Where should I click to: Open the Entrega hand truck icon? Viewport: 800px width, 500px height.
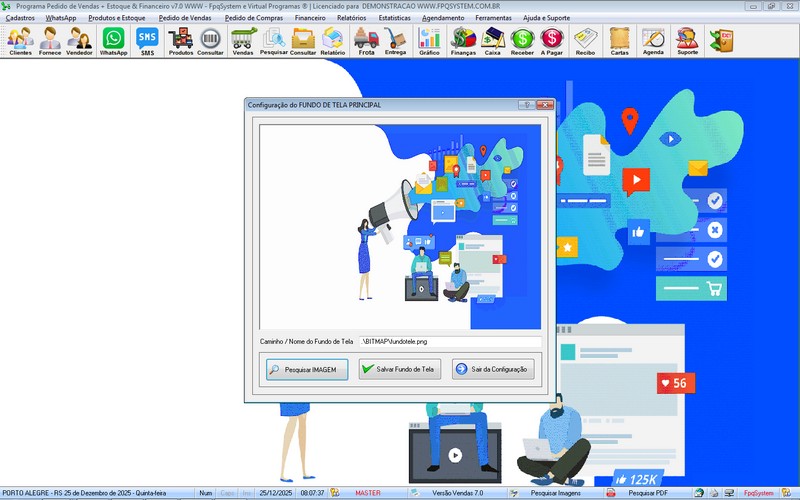pos(395,41)
